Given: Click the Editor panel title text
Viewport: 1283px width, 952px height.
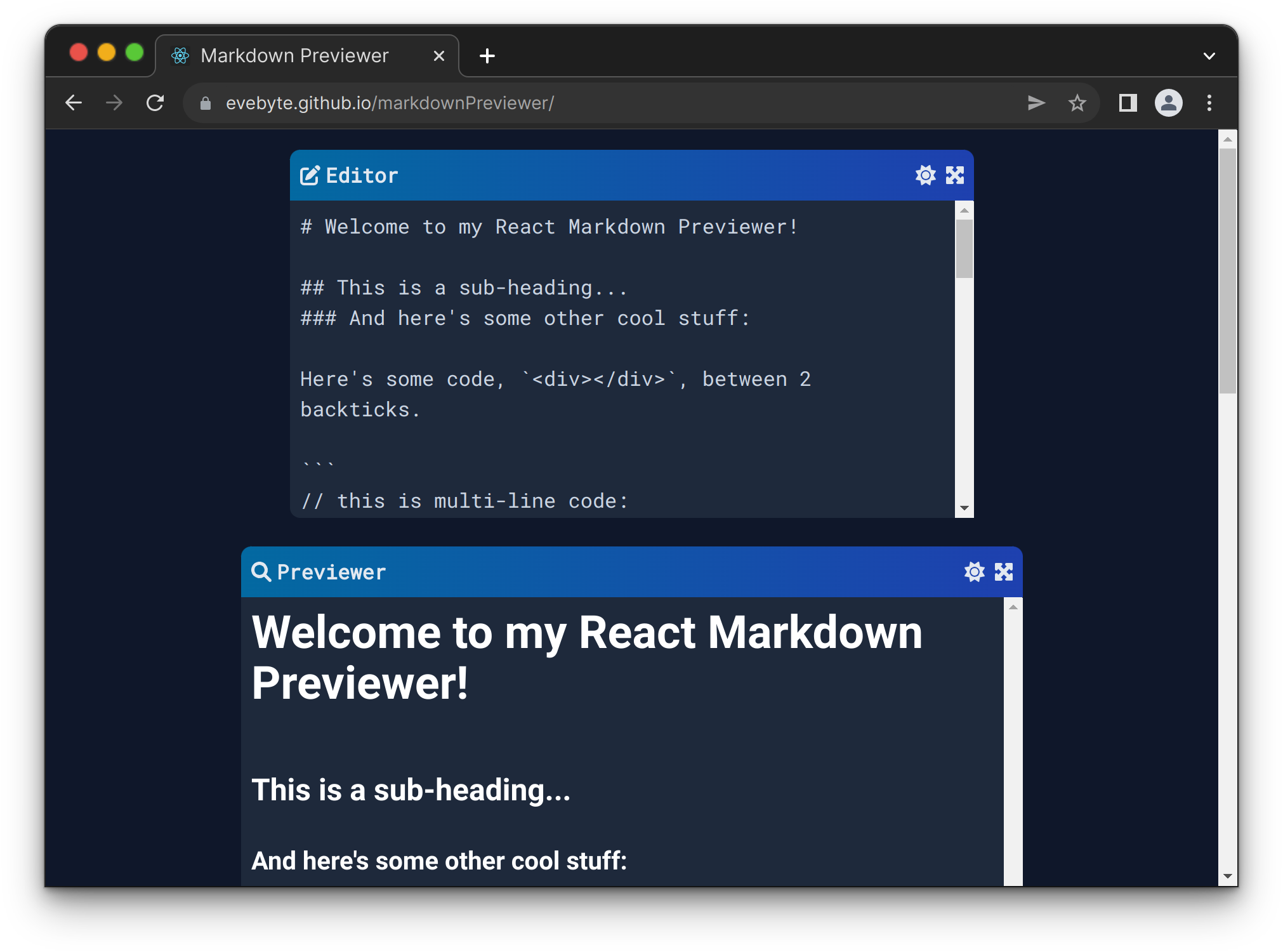Looking at the screenshot, I should pos(362,176).
